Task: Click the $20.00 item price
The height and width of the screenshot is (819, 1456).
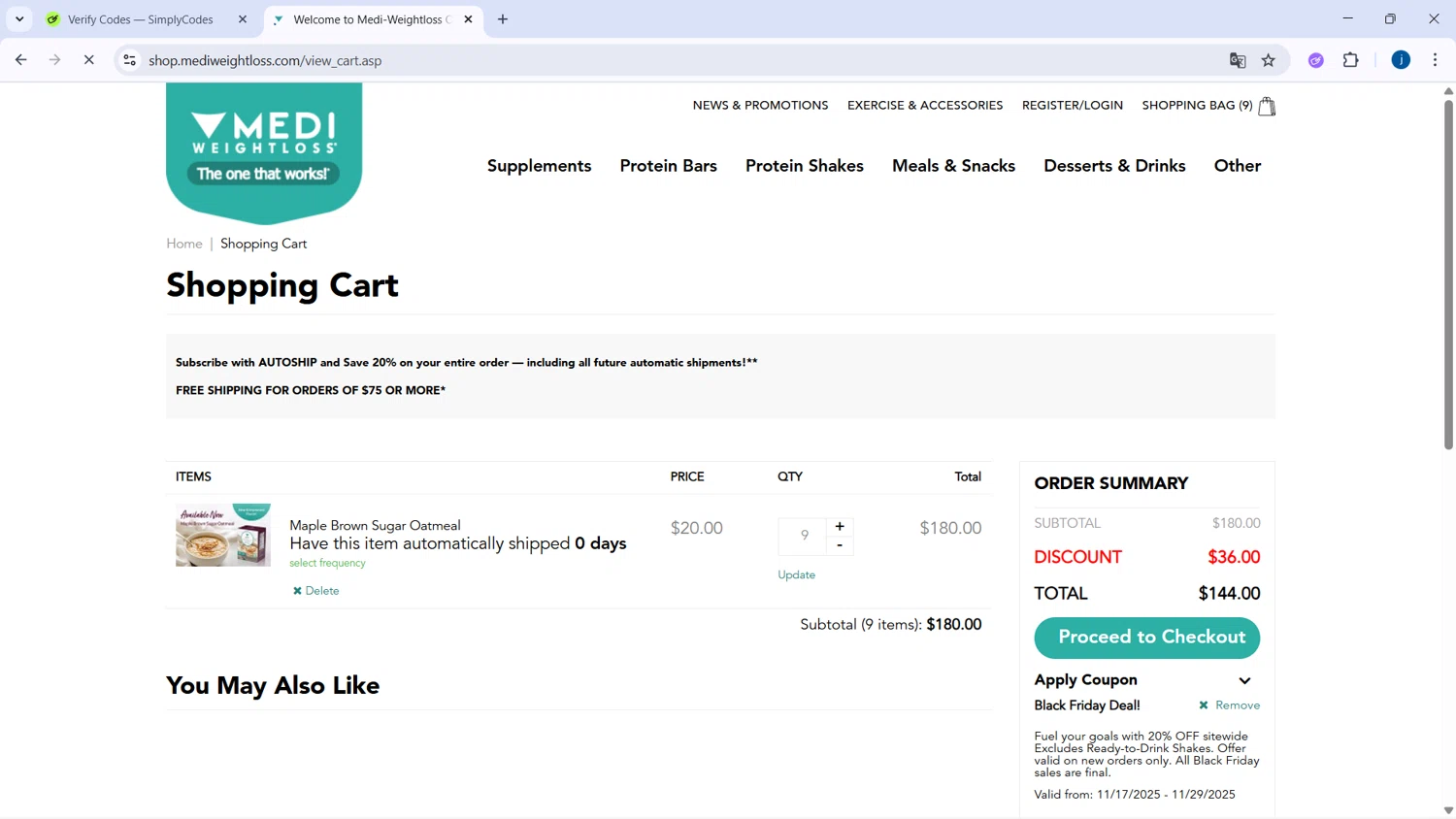Action: pos(697,528)
